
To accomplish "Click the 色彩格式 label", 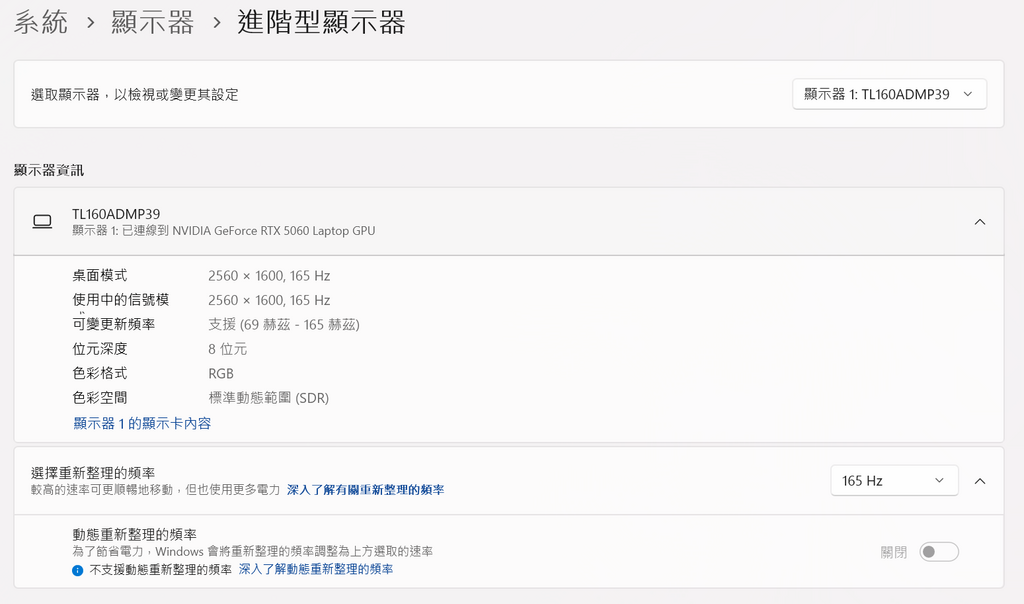I will (100, 374).
